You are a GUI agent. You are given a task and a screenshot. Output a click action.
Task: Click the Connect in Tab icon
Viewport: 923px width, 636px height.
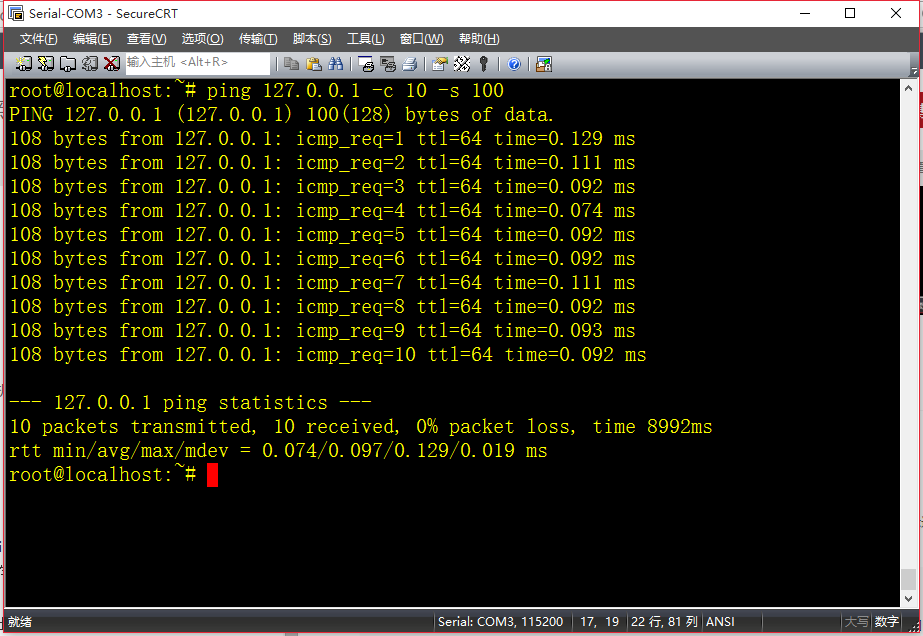pos(68,64)
